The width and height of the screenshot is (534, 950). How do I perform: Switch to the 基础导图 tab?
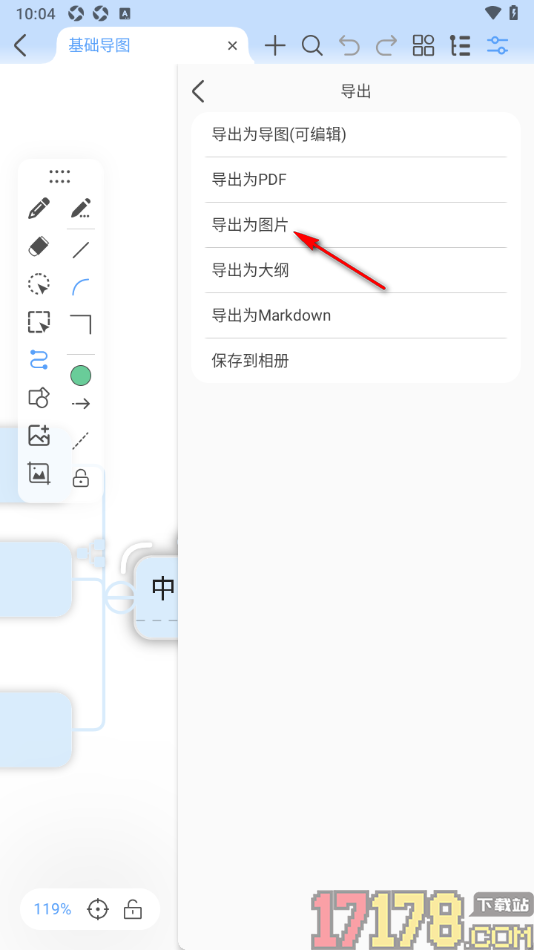pos(99,45)
